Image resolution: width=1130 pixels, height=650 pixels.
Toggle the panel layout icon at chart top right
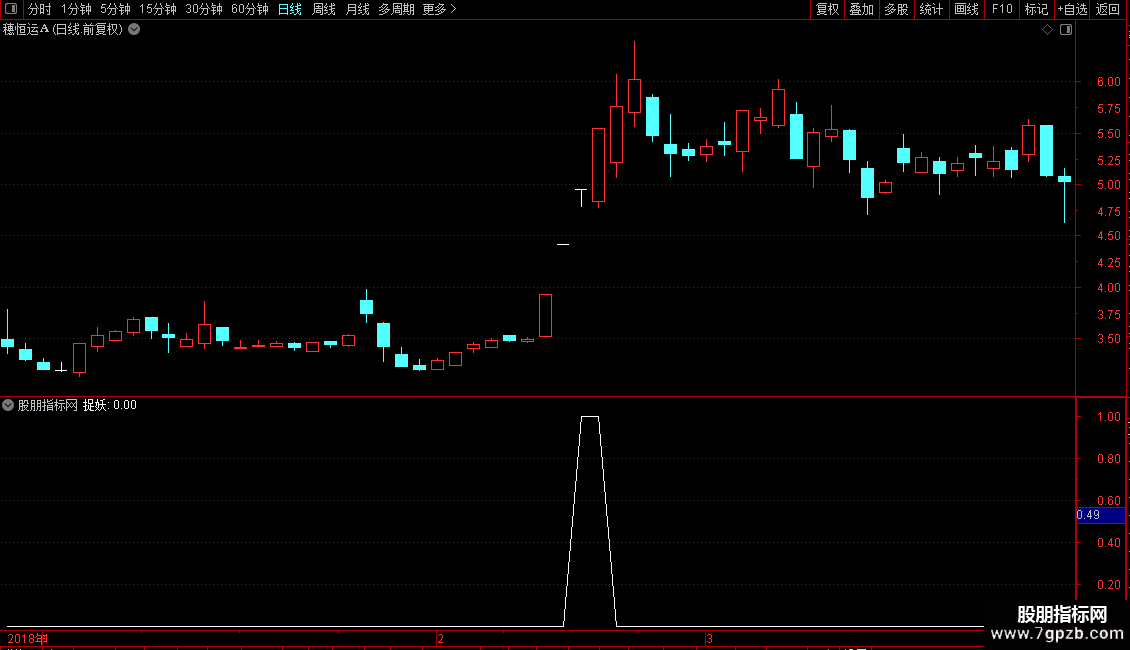pos(1066,30)
